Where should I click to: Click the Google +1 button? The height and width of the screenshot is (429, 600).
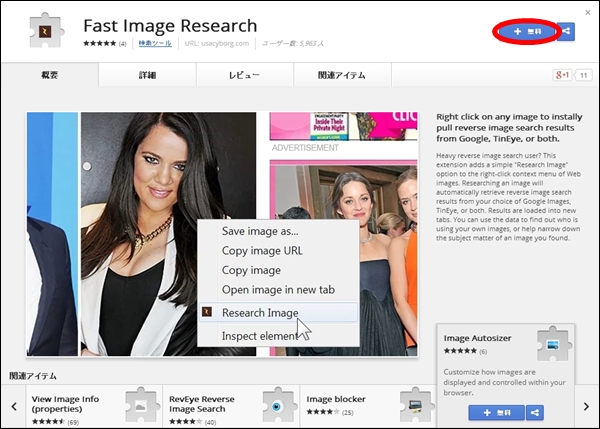562,75
